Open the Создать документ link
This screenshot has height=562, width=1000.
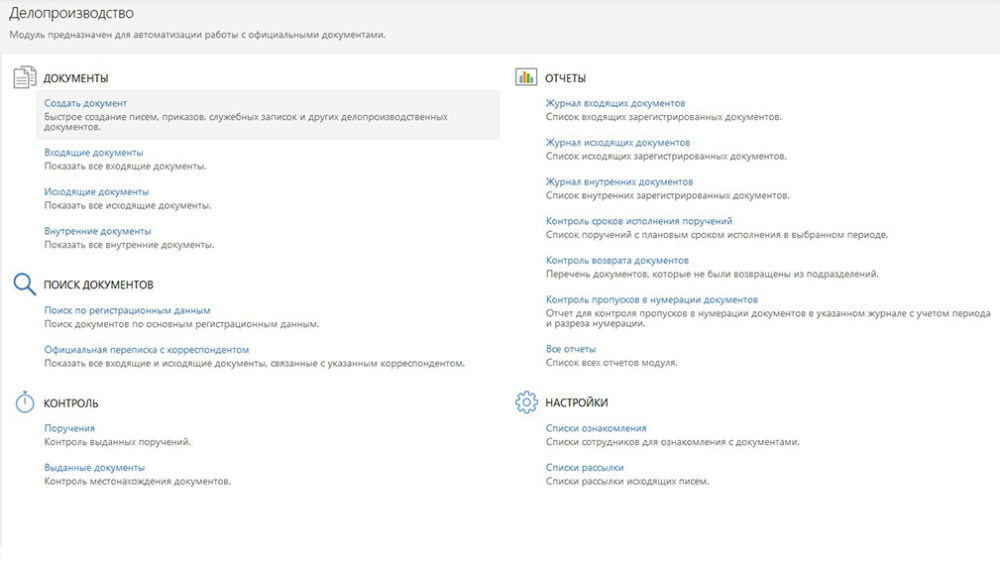(85, 103)
